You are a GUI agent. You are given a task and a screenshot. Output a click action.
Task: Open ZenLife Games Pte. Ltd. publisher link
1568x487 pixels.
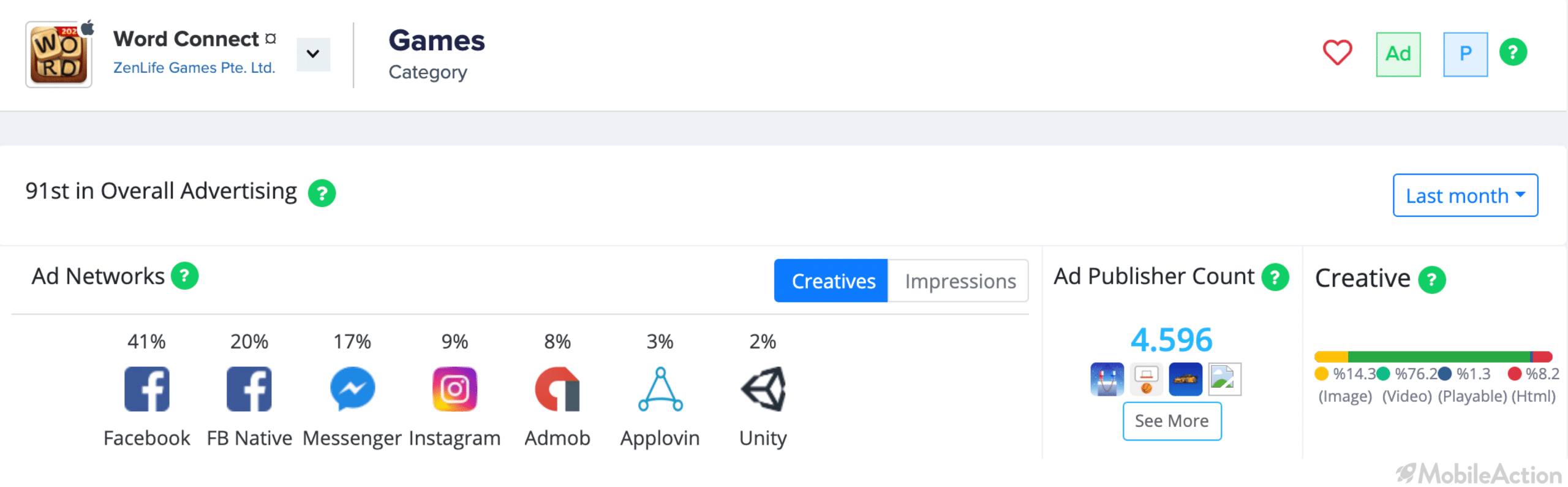click(194, 68)
